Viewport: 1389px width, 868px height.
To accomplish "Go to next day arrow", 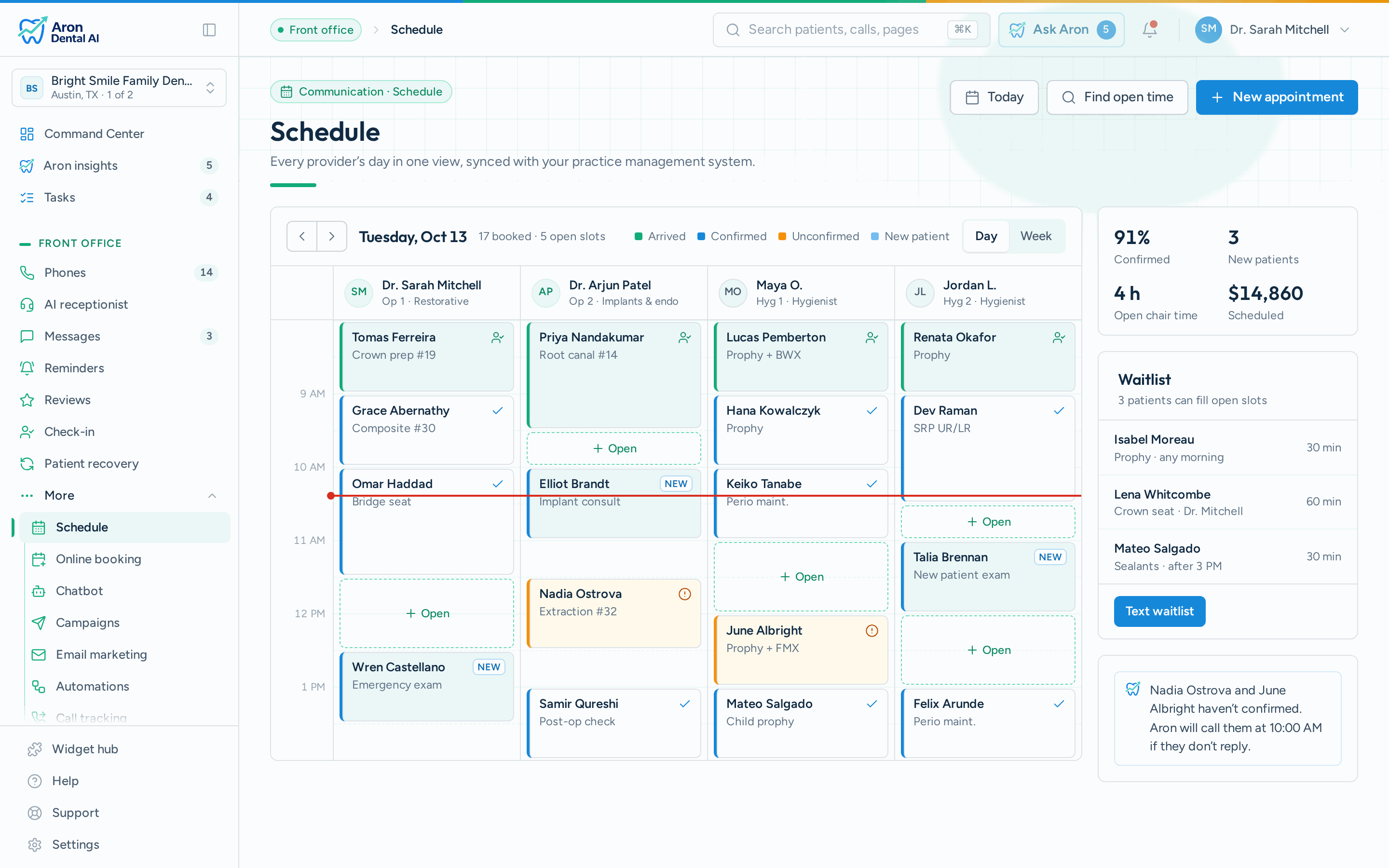I will point(332,236).
